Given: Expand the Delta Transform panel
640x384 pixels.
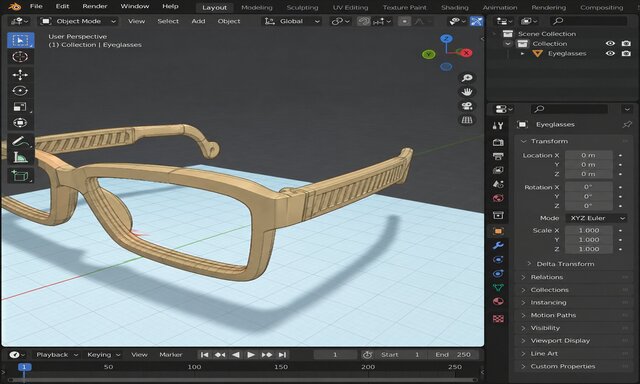Looking at the screenshot, I should (x=529, y=264).
